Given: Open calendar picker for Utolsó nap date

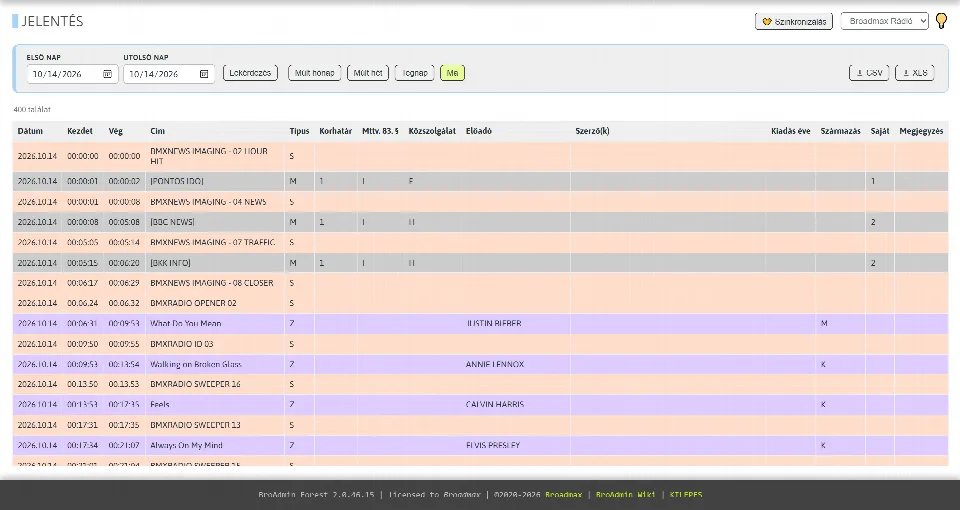Looking at the screenshot, I should (x=204, y=74).
